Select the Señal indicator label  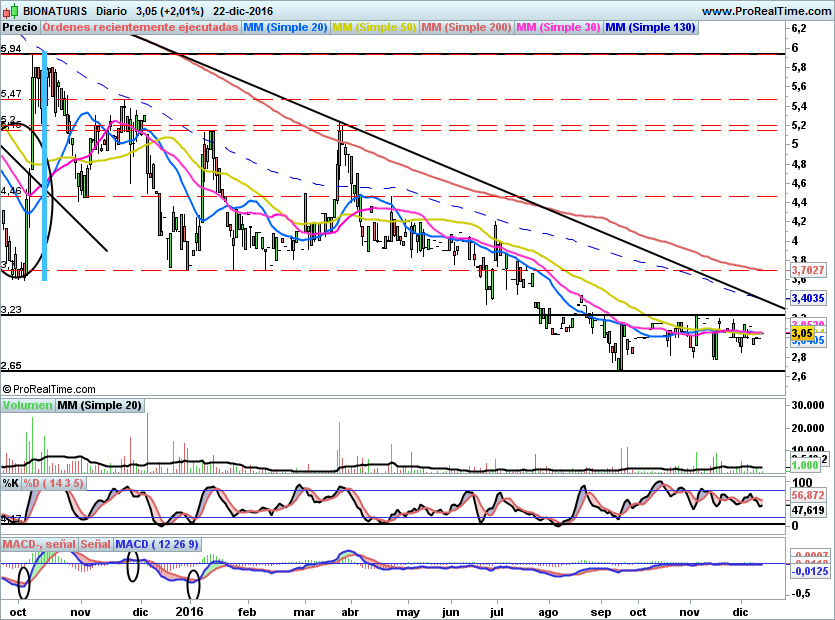(x=96, y=544)
